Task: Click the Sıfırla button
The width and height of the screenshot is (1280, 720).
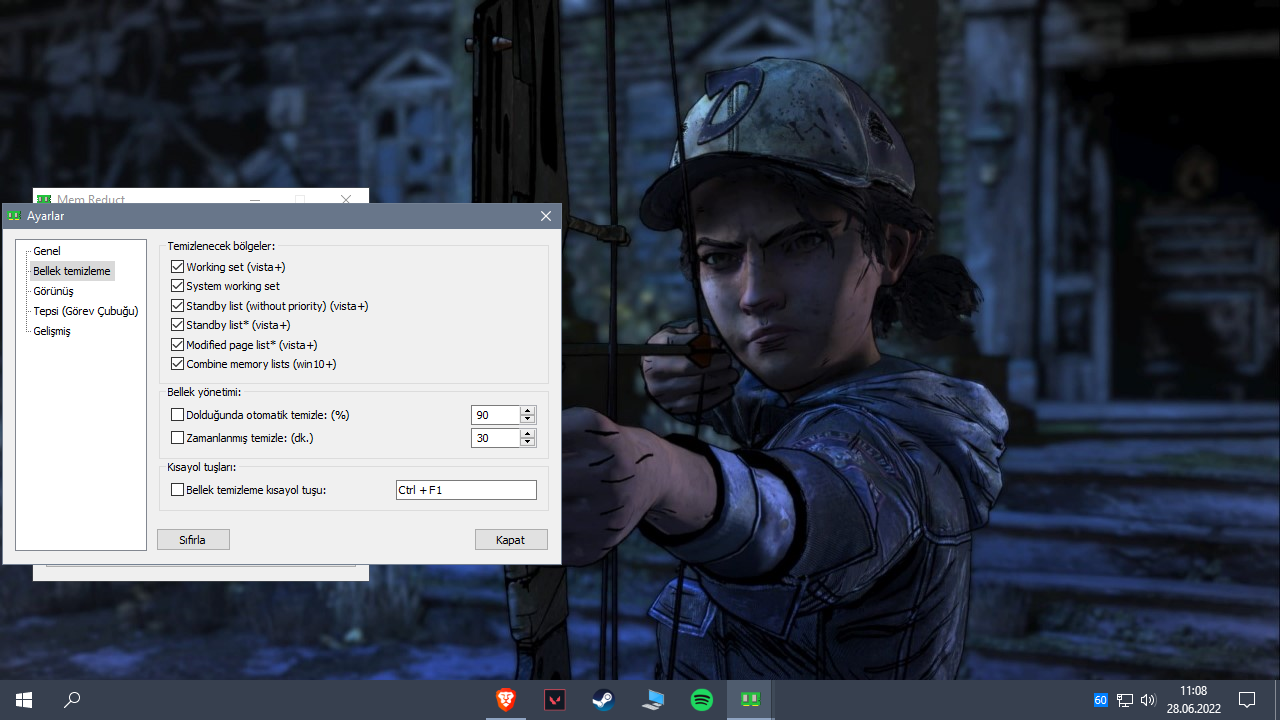Action: tap(193, 540)
